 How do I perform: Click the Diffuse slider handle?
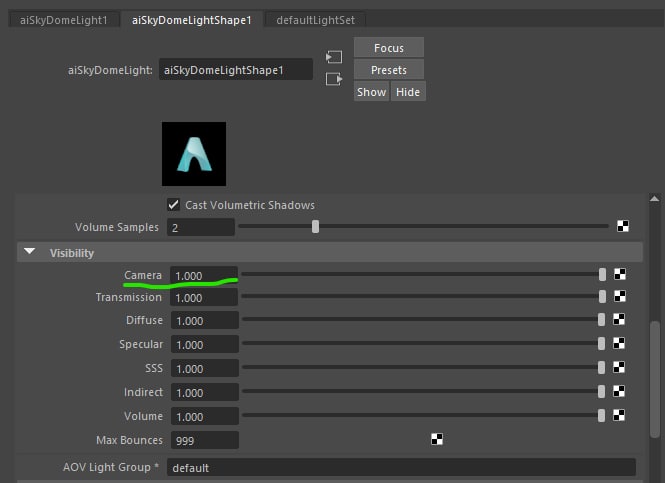pyautogui.click(x=601, y=319)
